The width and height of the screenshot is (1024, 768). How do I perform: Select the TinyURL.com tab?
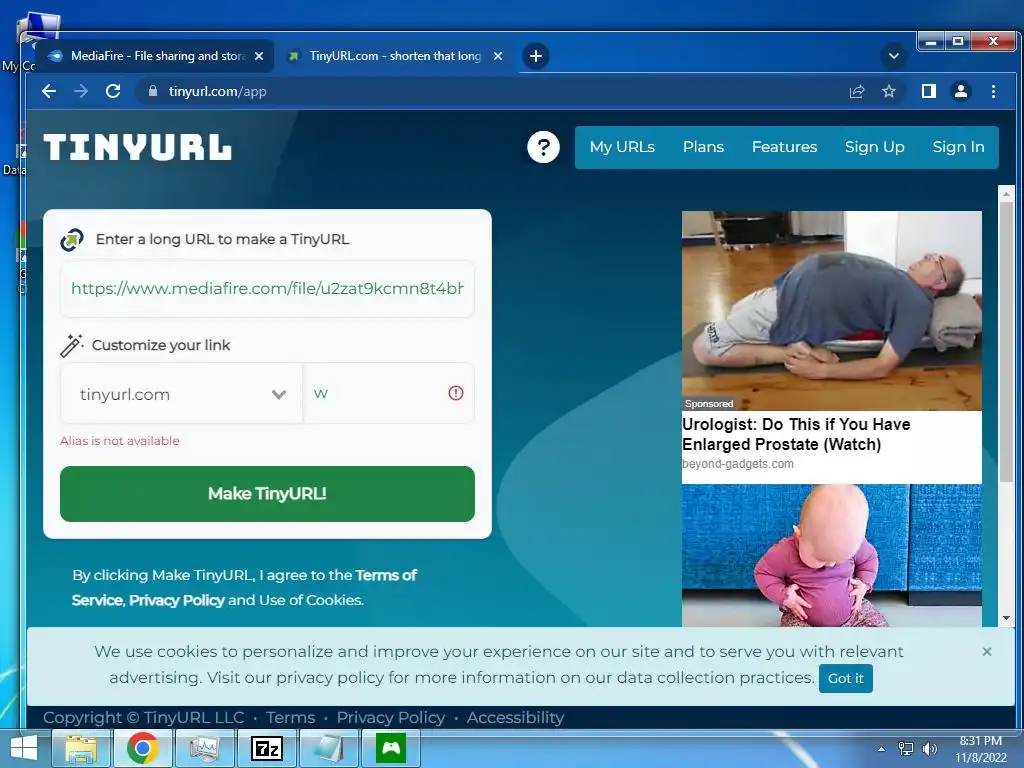(394, 56)
